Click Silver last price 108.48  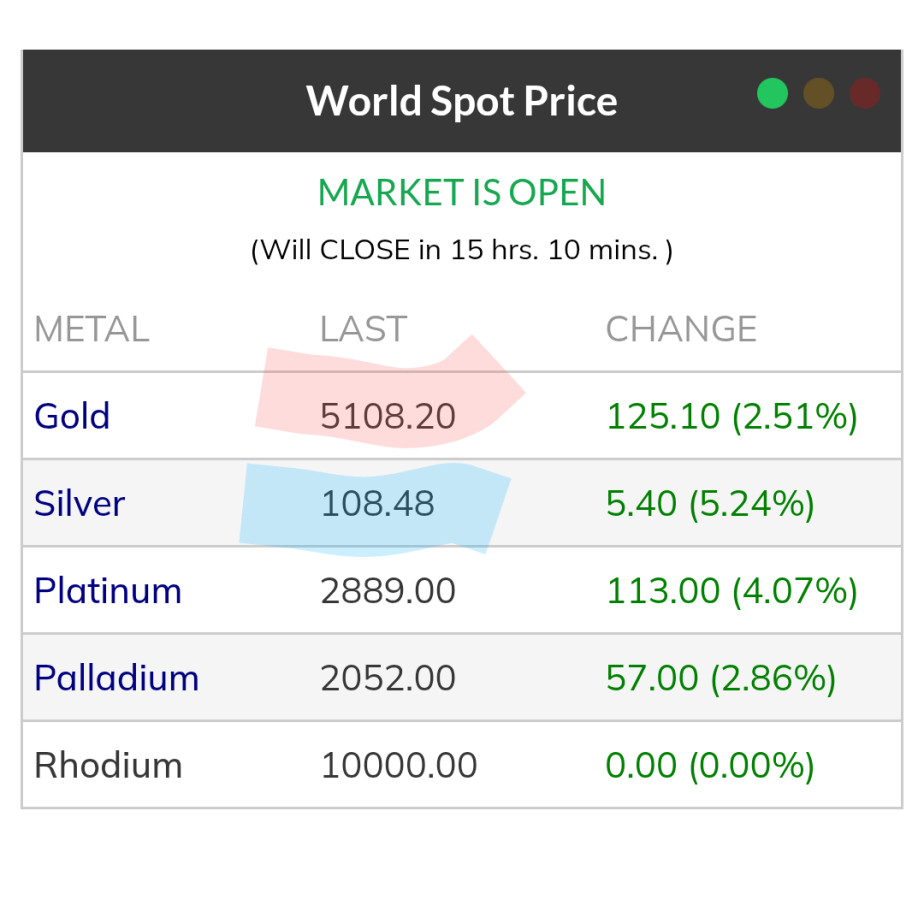(x=377, y=503)
